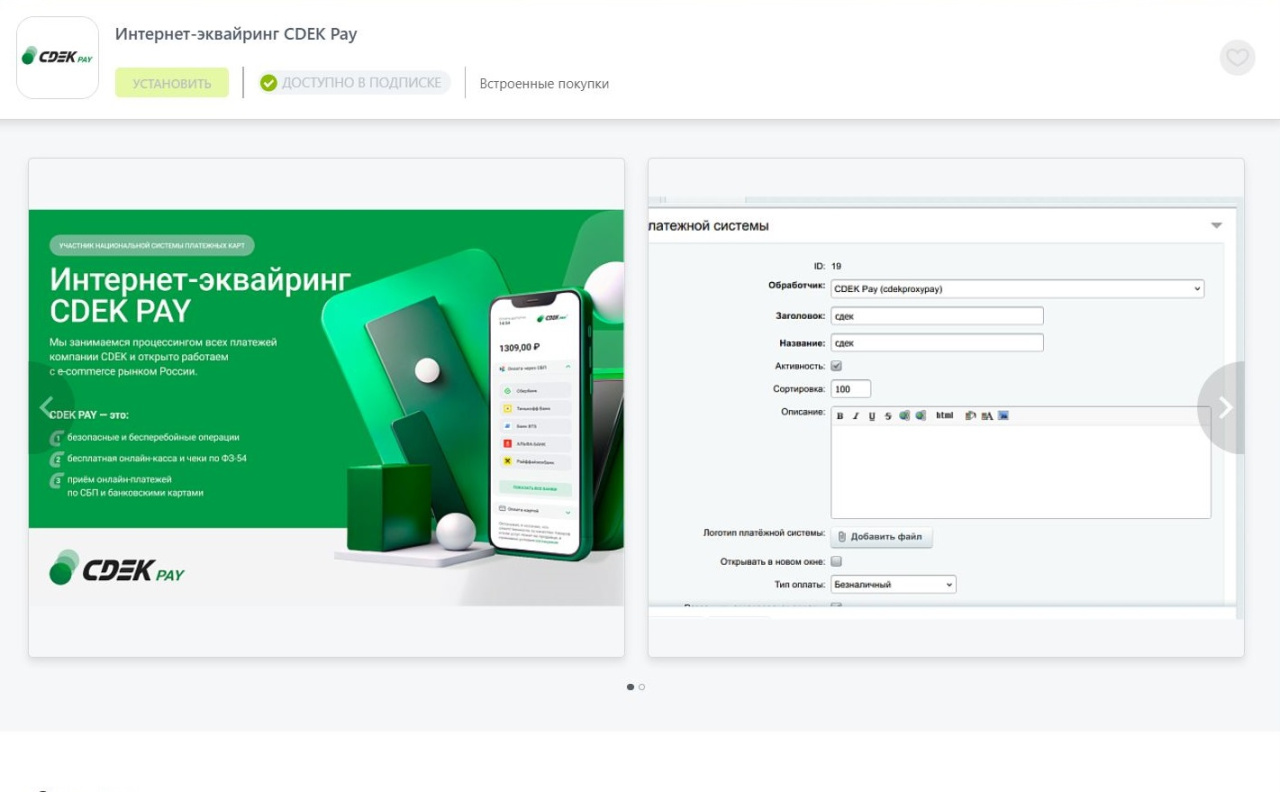1280x792 pixels.
Task: Click the Italic icon in the Описание editor
Action: tap(856, 416)
